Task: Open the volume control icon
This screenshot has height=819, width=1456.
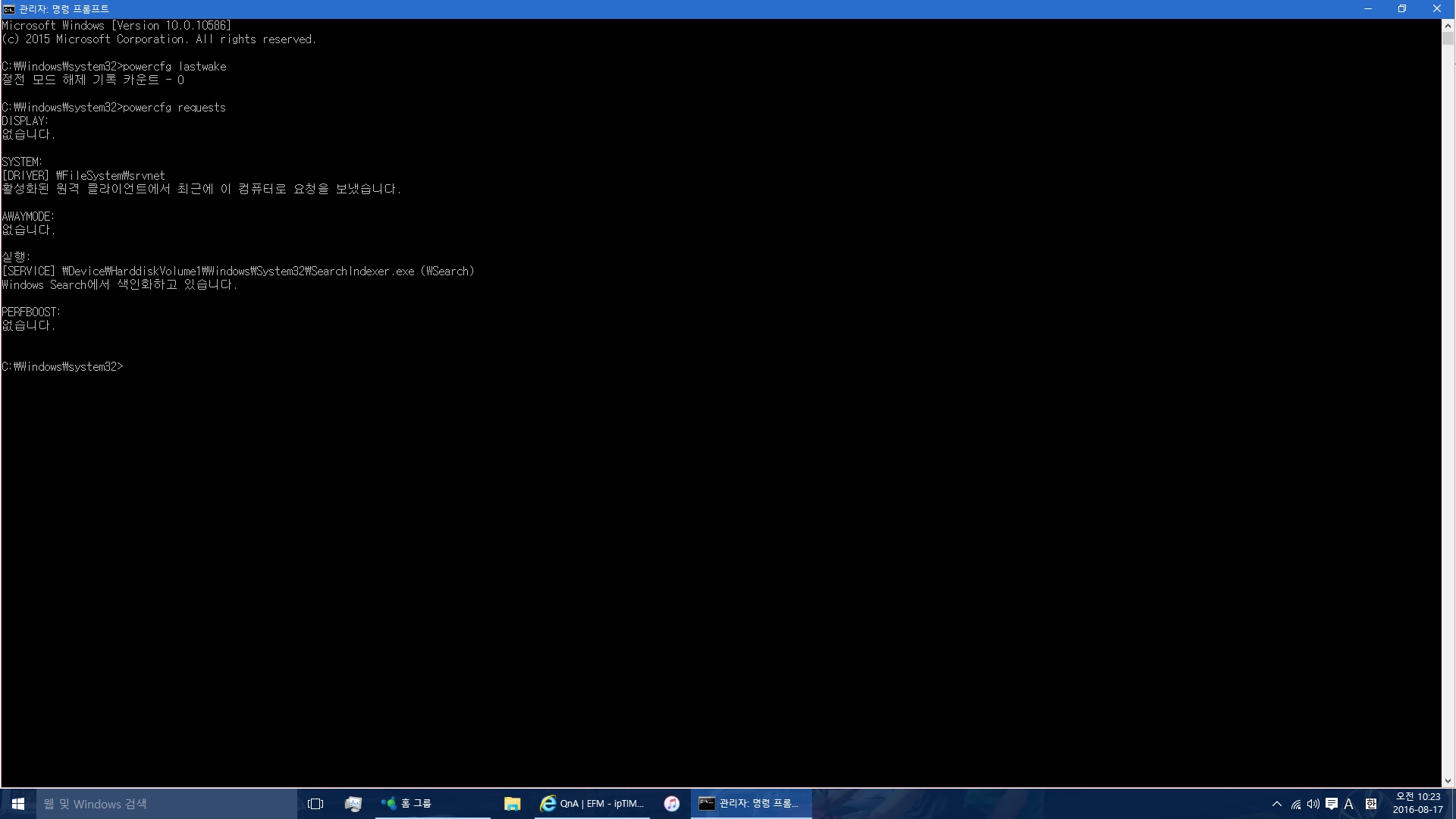Action: point(1313,804)
